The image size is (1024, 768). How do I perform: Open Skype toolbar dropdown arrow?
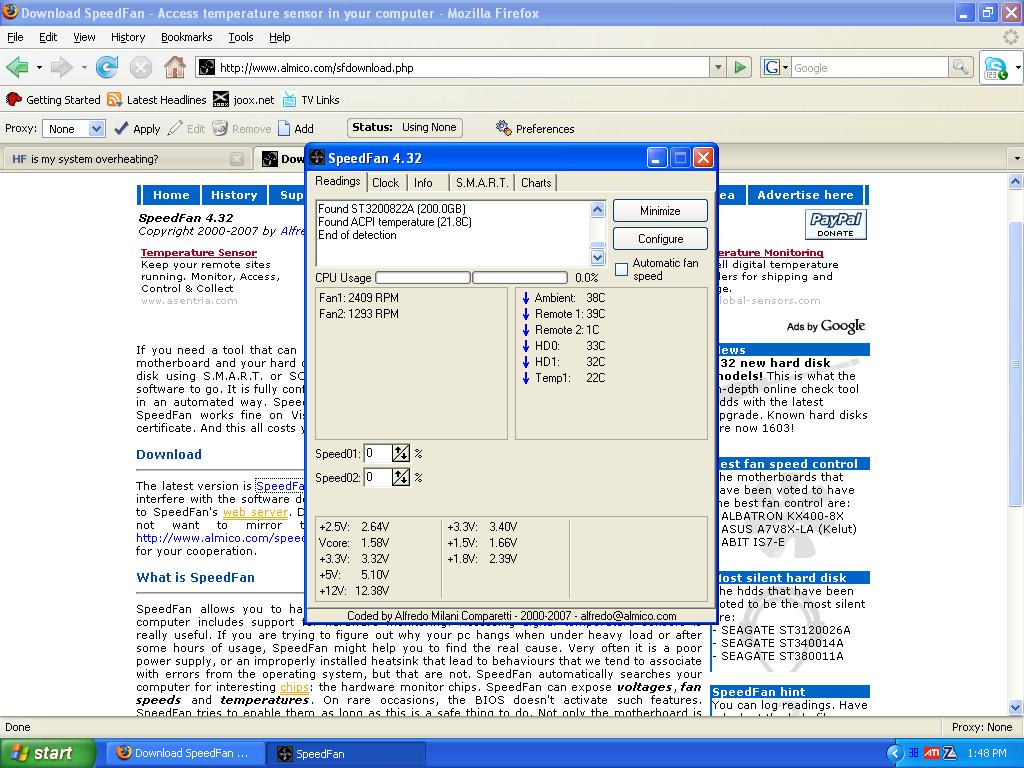point(1017,68)
